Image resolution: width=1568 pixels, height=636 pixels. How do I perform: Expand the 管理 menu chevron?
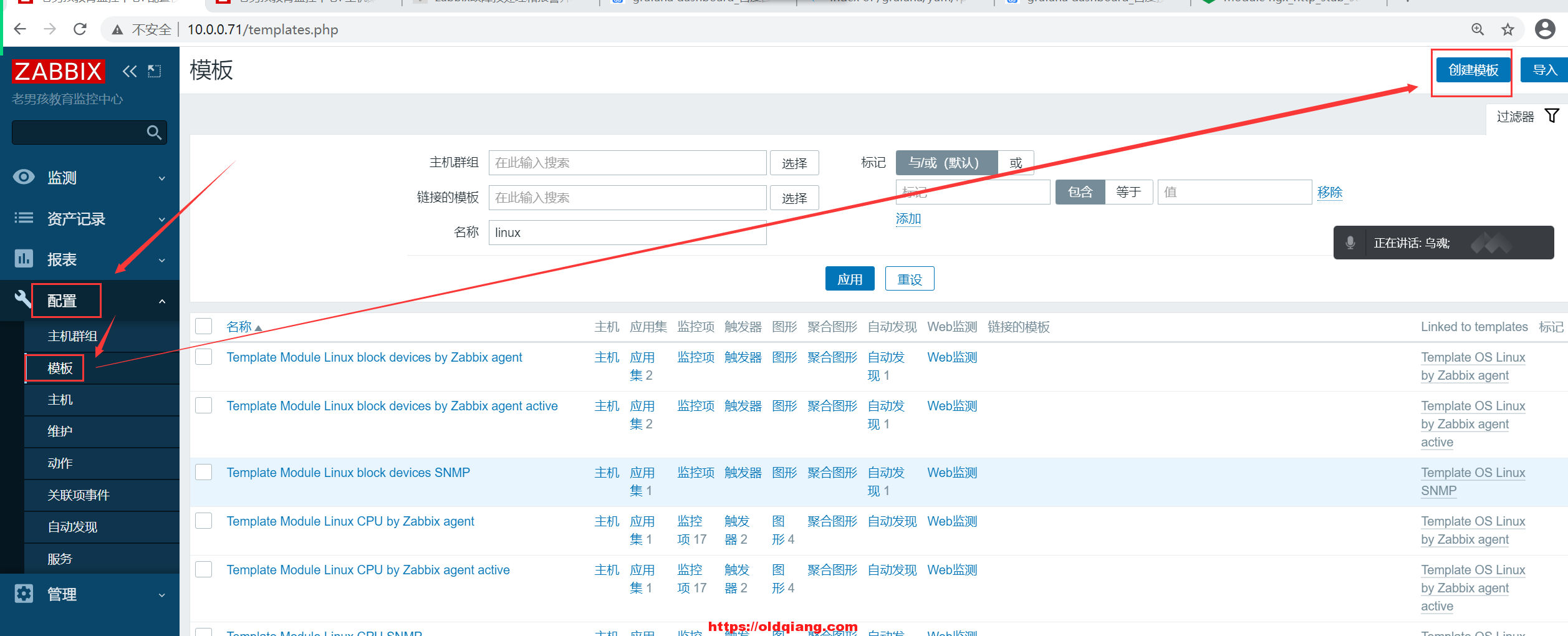click(x=162, y=595)
